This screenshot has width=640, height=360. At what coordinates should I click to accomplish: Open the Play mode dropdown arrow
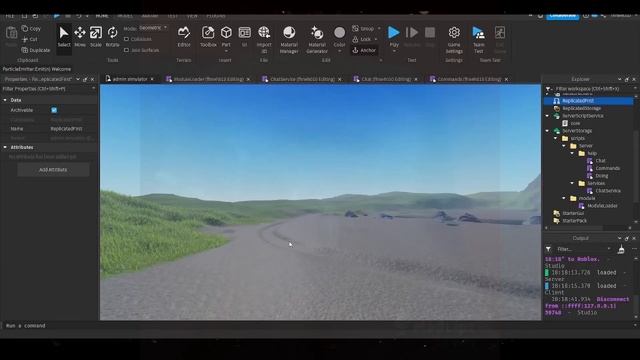pyautogui.click(x=393, y=51)
